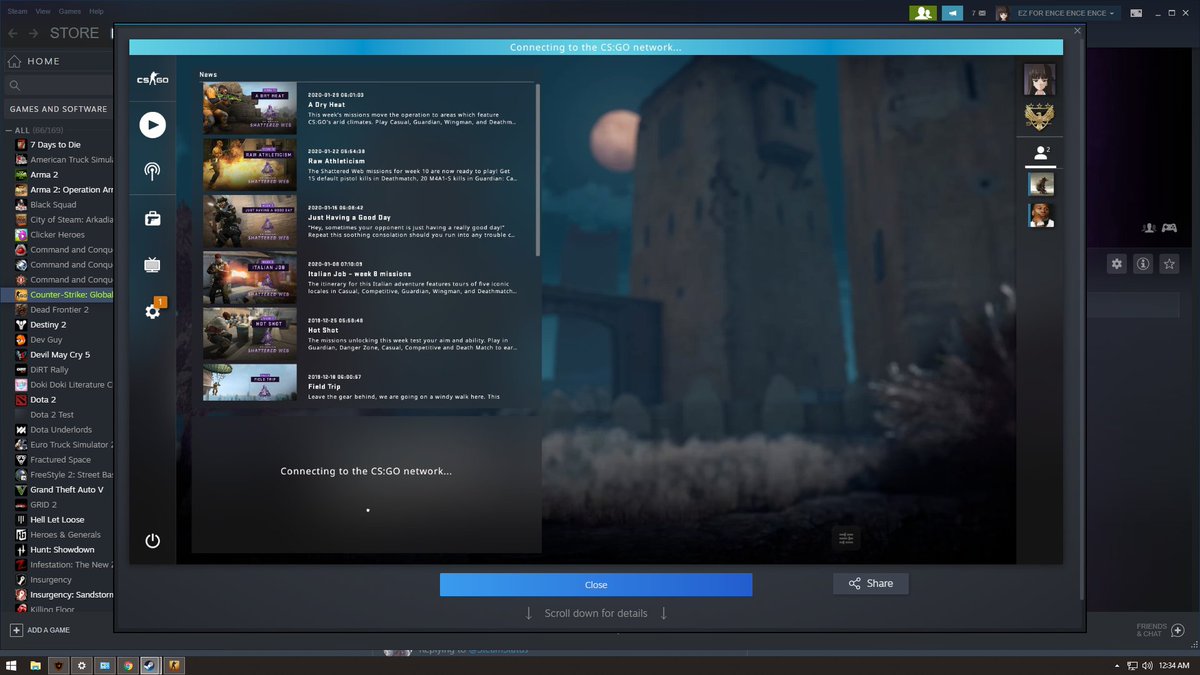Click game page controller icon
The height and width of the screenshot is (675, 1200).
pyautogui.click(x=1169, y=228)
